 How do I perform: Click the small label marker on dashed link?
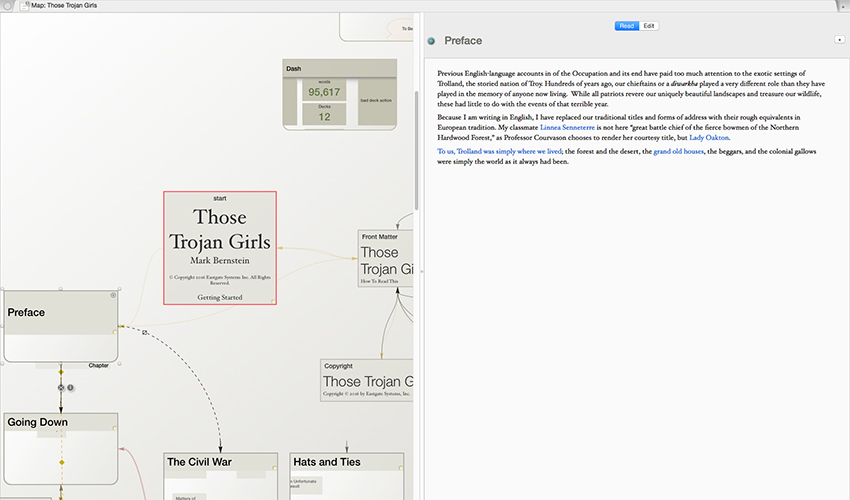tap(145, 332)
